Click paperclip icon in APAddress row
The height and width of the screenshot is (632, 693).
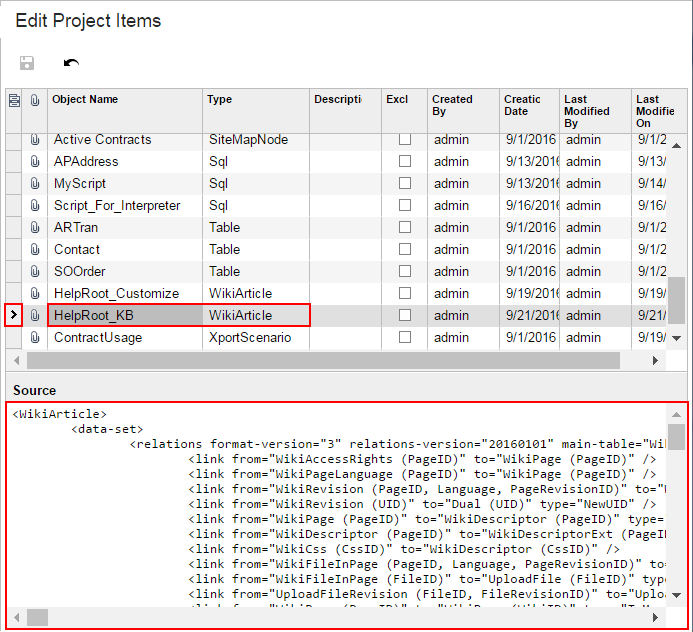pos(34,162)
